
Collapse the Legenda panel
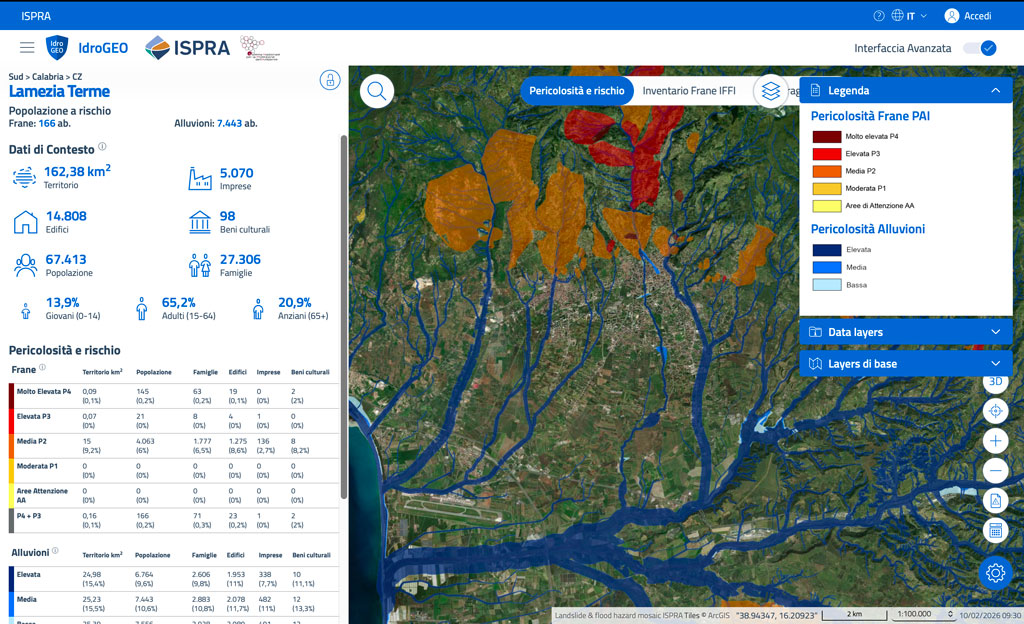coord(995,90)
